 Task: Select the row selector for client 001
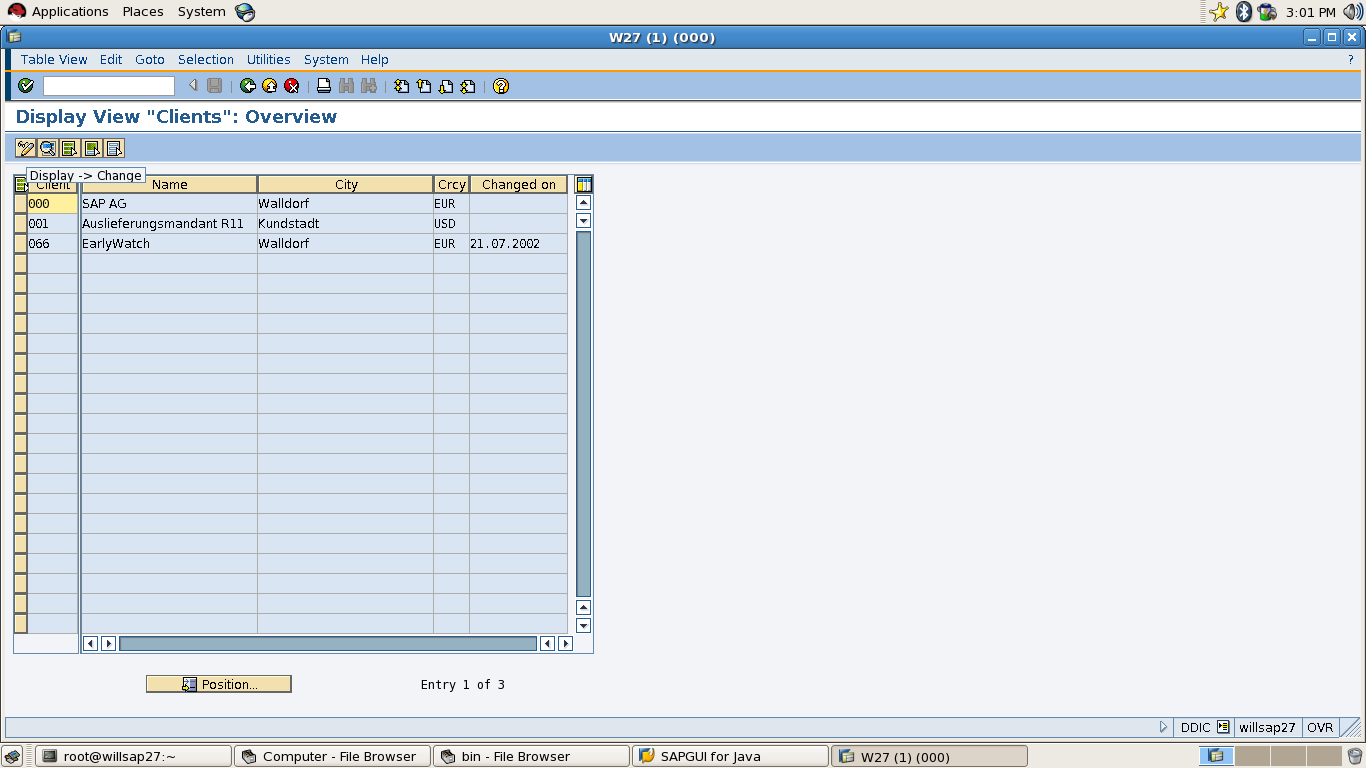point(20,223)
